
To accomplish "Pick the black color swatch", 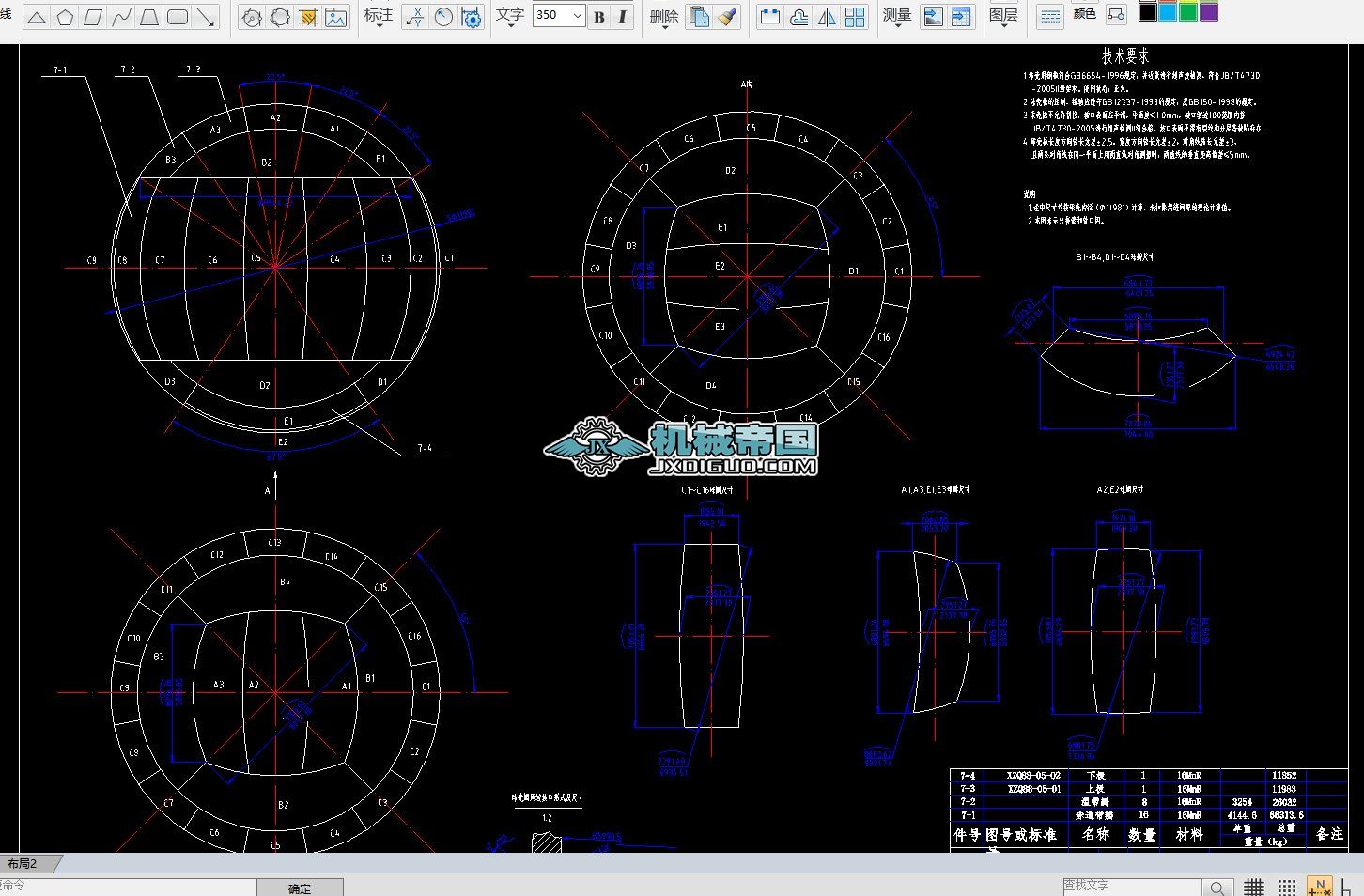I will coord(1147,11).
